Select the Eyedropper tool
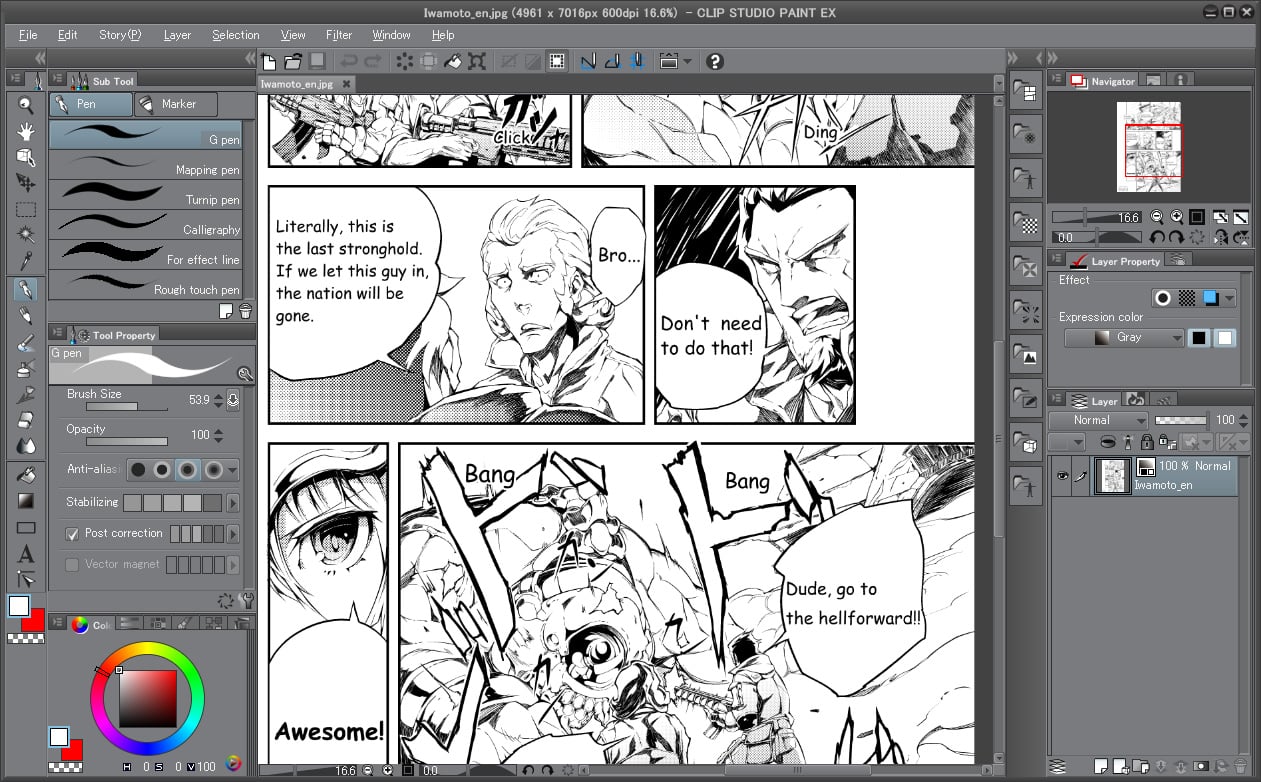The image size is (1261, 782). 26,262
